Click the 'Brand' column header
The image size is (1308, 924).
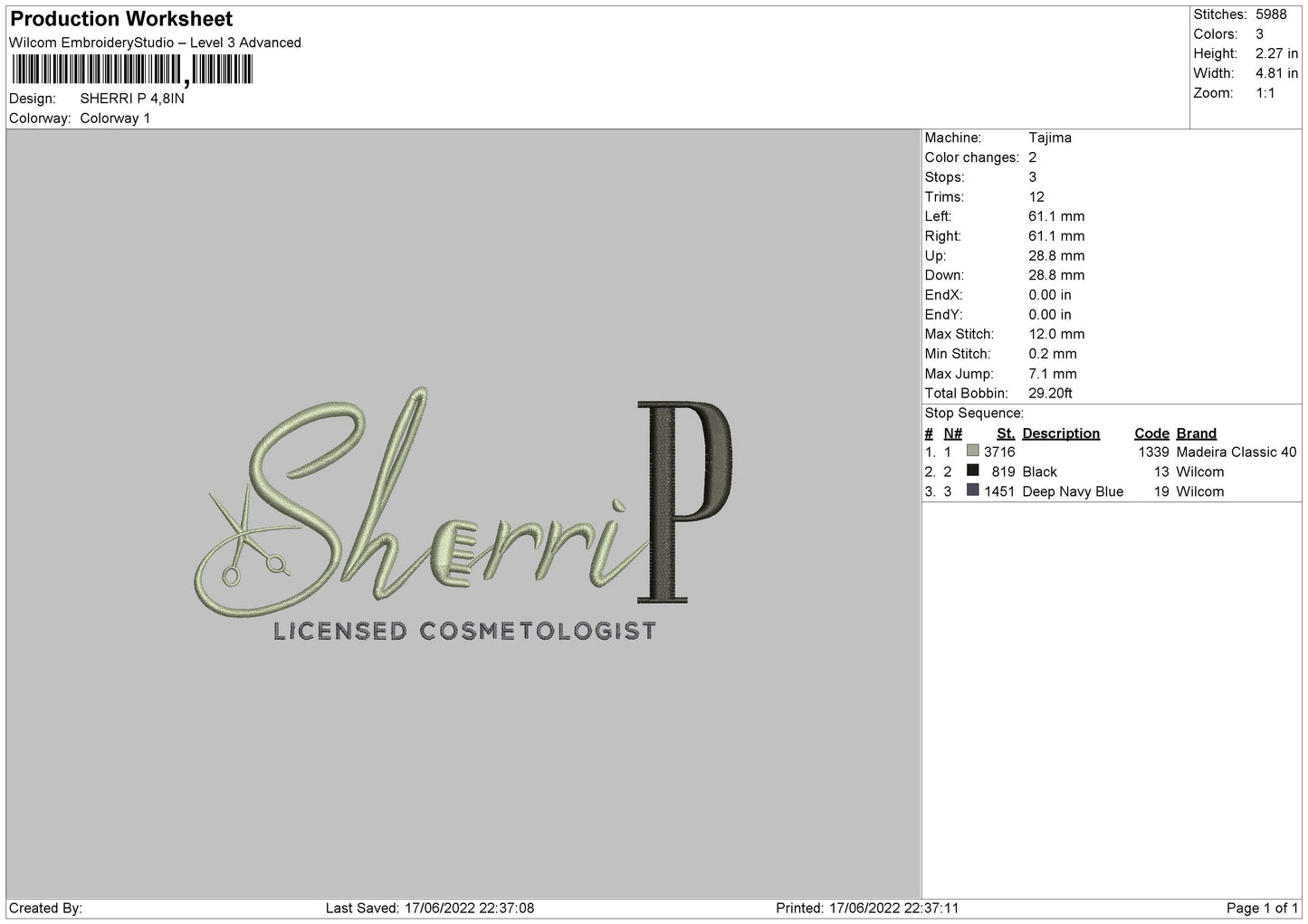tap(1197, 433)
